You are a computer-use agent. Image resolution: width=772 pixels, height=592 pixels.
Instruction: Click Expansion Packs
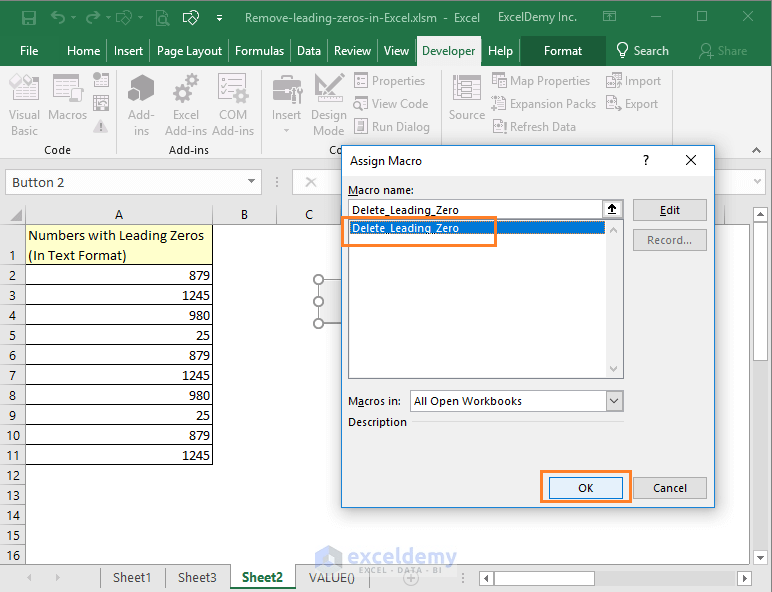pyautogui.click(x=544, y=104)
